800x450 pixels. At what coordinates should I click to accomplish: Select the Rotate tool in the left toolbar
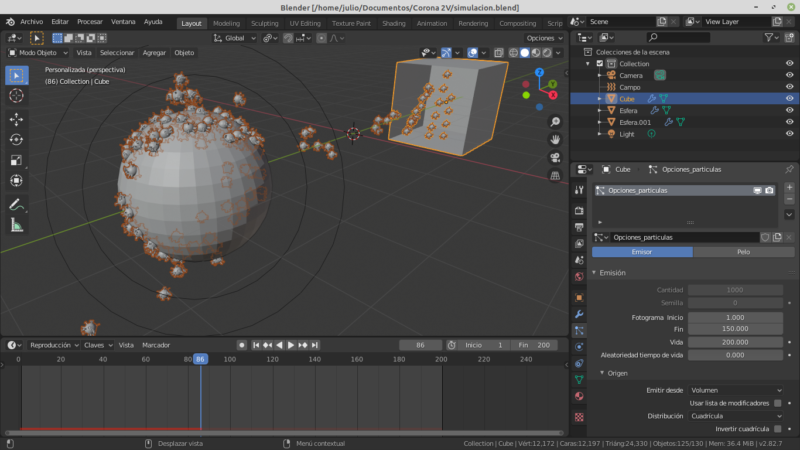(16, 140)
